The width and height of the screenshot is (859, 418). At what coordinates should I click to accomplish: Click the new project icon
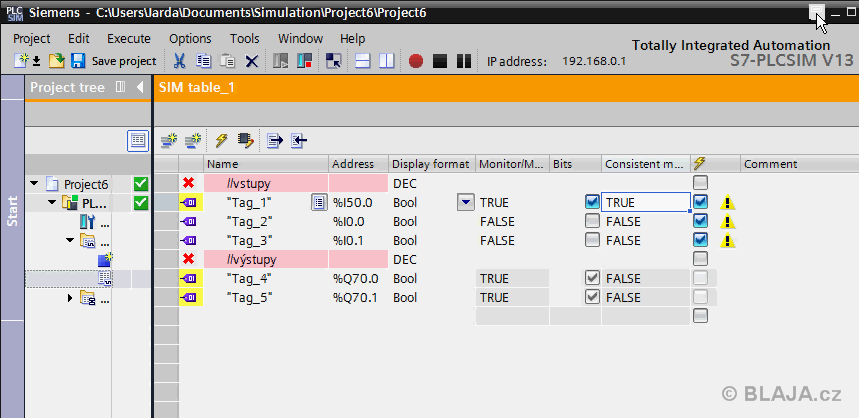point(21,60)
